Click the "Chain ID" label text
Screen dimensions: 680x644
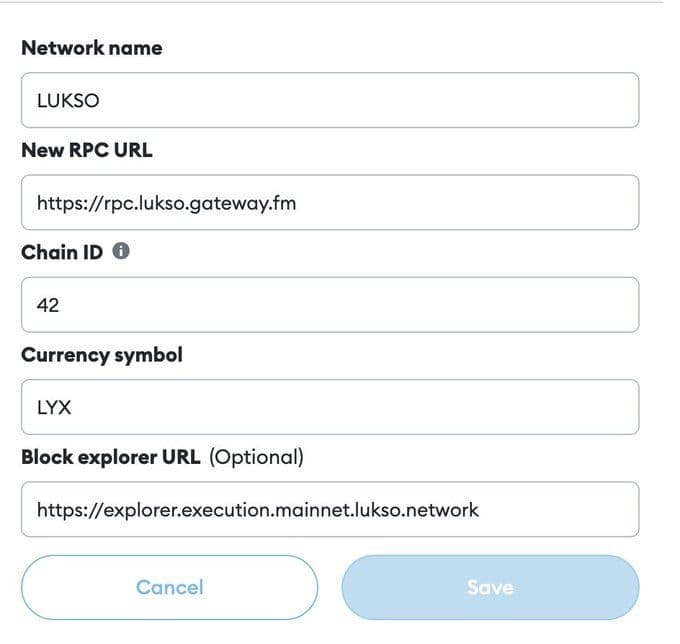coord(63,252)
